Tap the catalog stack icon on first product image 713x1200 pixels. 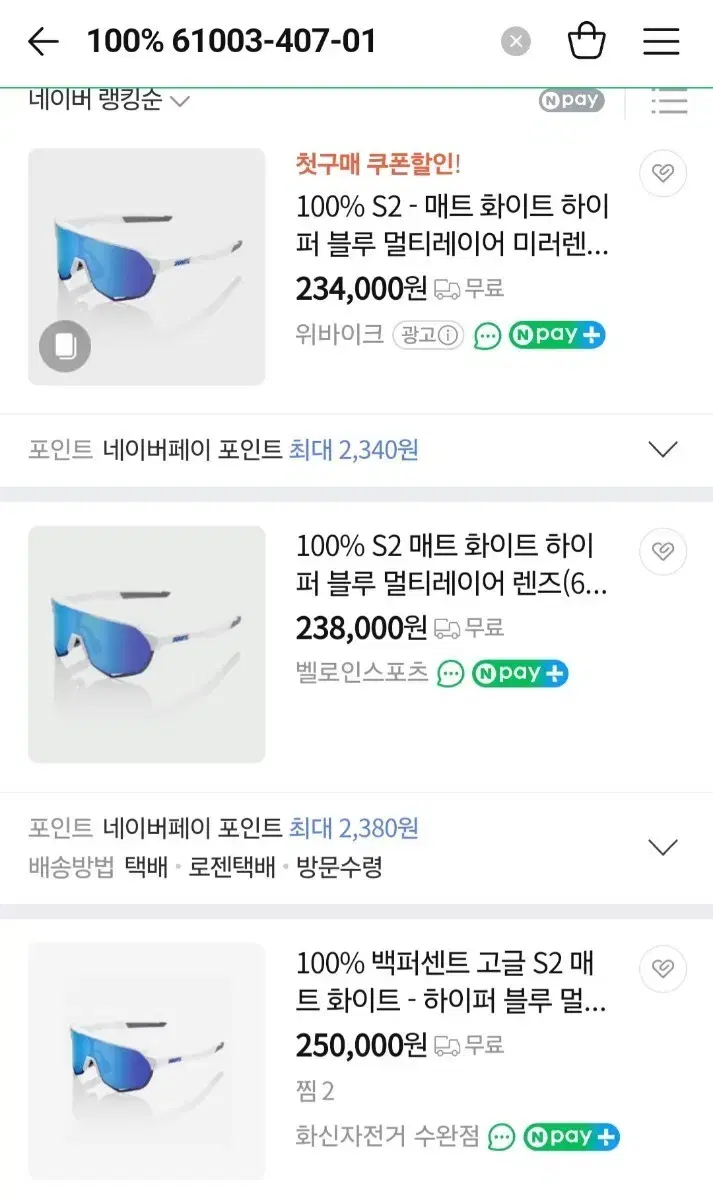65,345
